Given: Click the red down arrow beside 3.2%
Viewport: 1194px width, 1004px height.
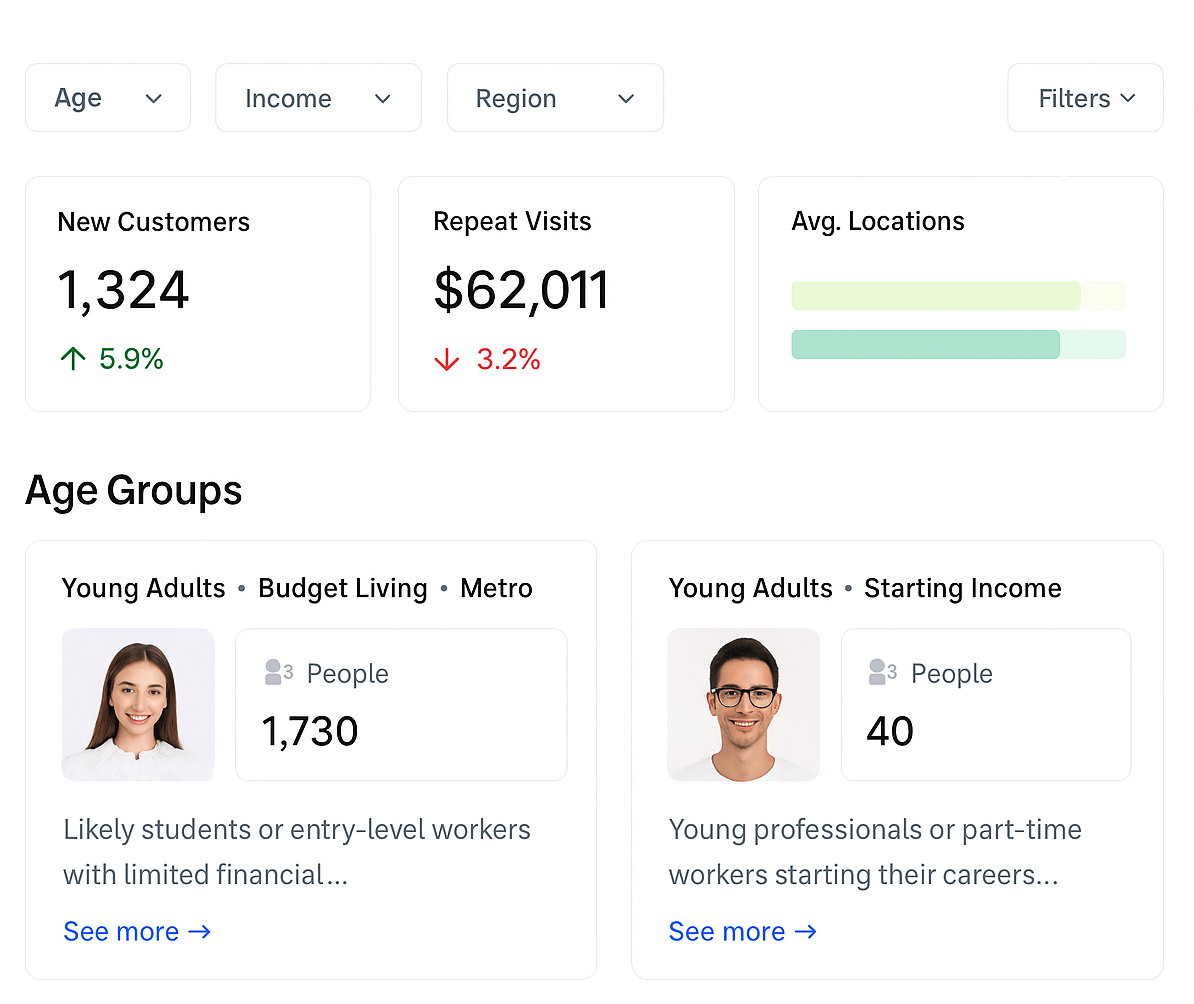Looking at the screenshot, I should (446, 360).
